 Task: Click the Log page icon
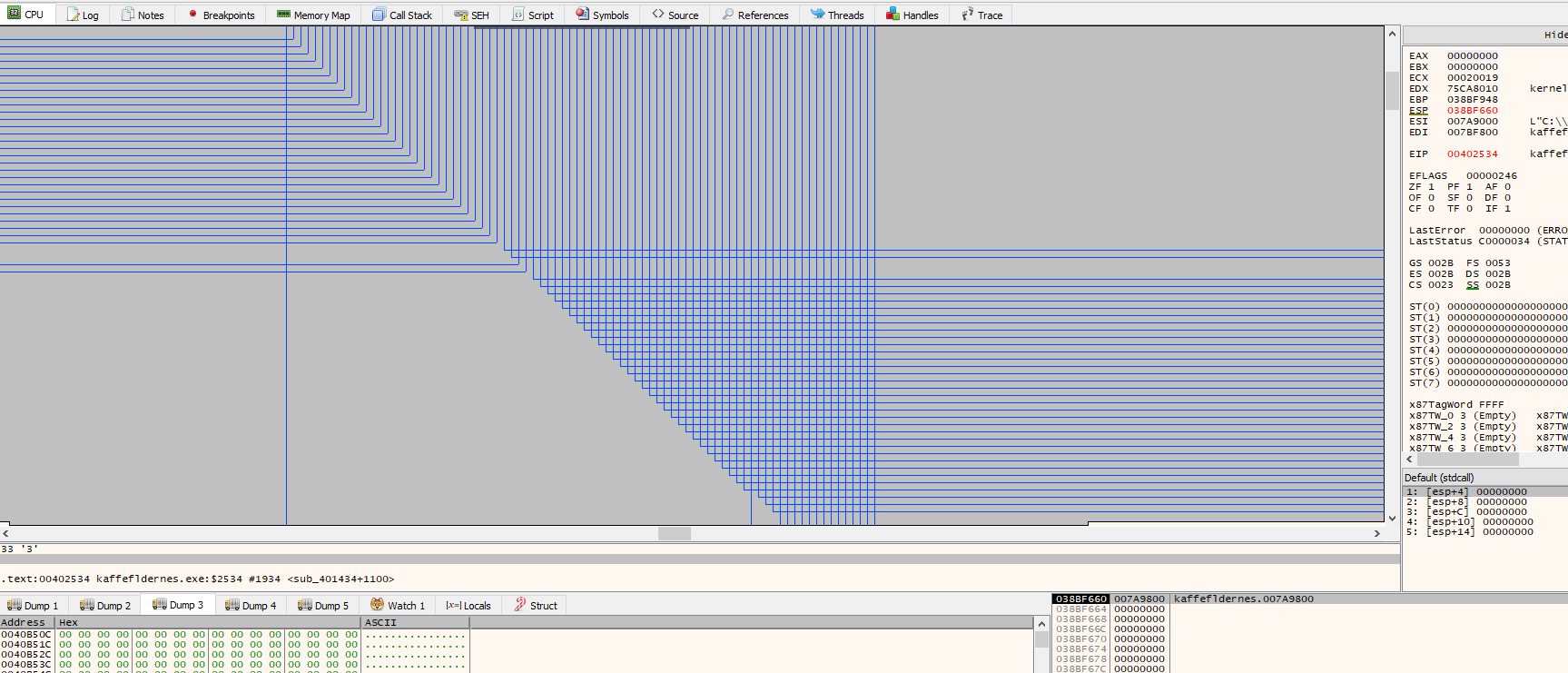point(73,15)
